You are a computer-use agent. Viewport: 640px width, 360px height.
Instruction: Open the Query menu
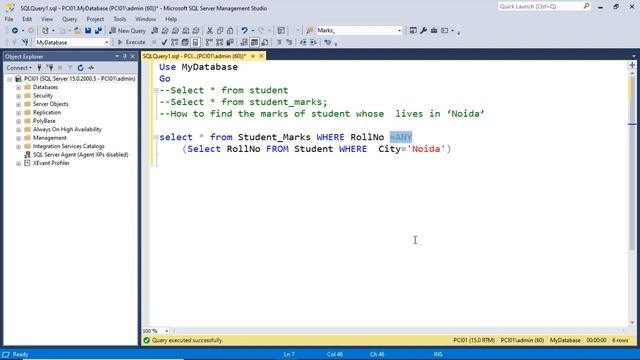coord(69,19)
